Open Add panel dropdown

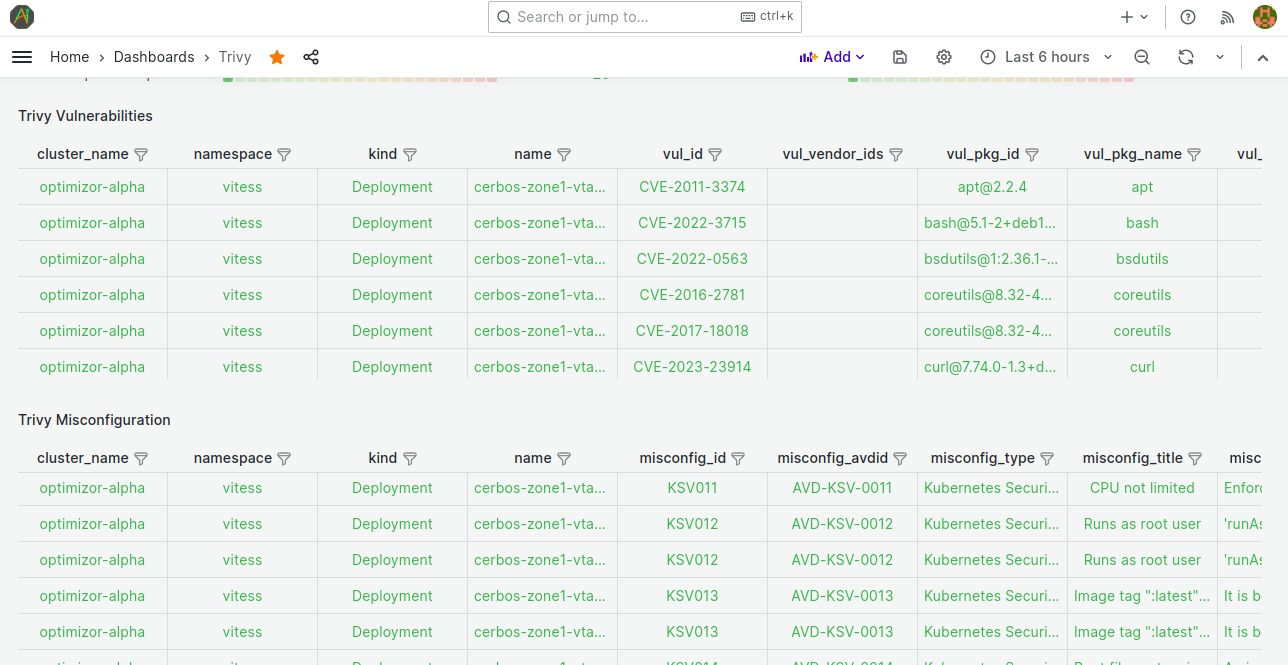pyautogui.click(x=832, y=57)
